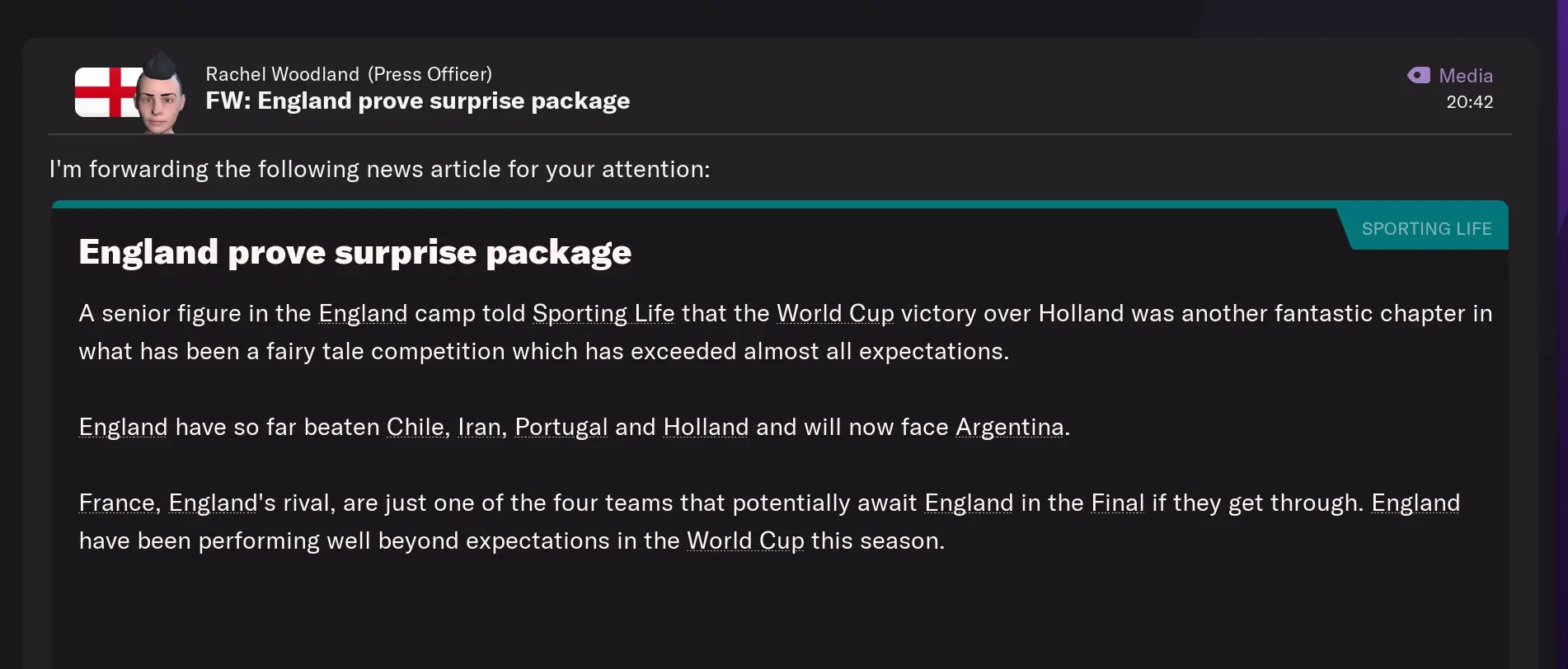The width and height of the screenshot is (1568, 669).
Task: Click the Media category tag icon
Action: click(1419, 75)
